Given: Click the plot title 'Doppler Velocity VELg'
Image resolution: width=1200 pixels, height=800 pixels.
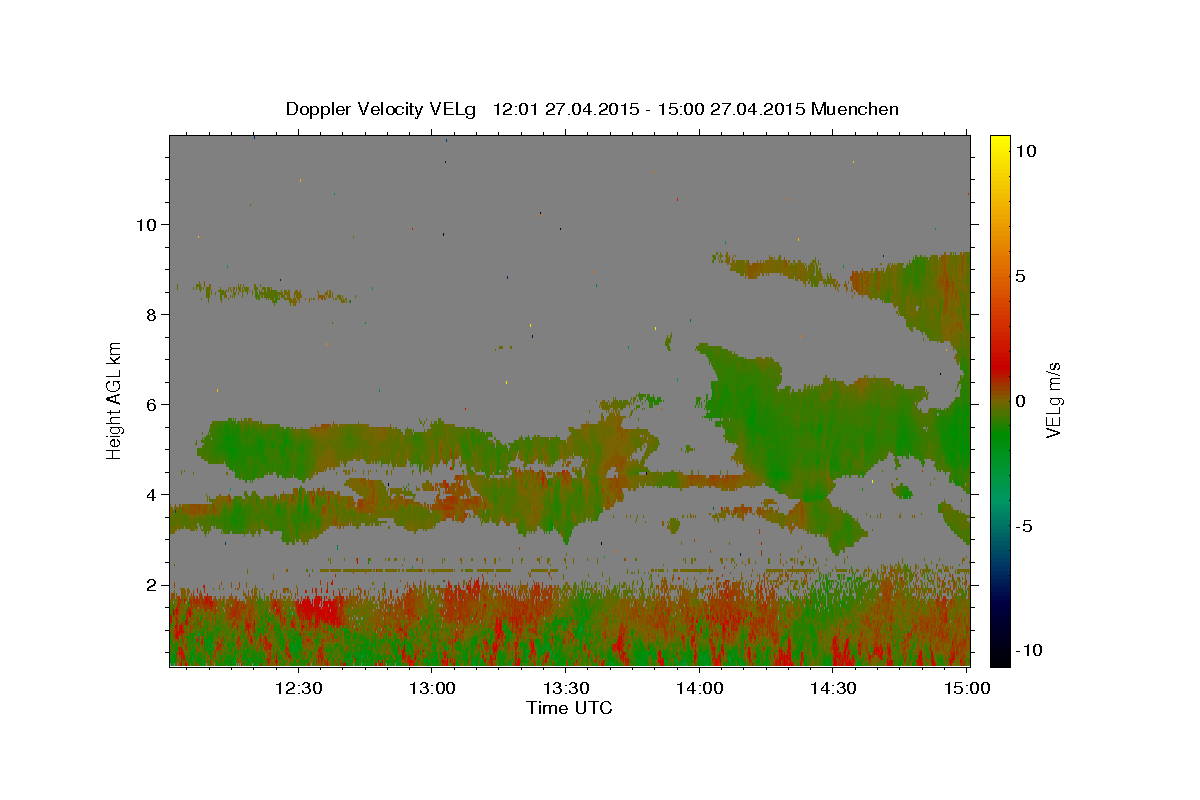Looking at the screenshot, I should [383, 109].
